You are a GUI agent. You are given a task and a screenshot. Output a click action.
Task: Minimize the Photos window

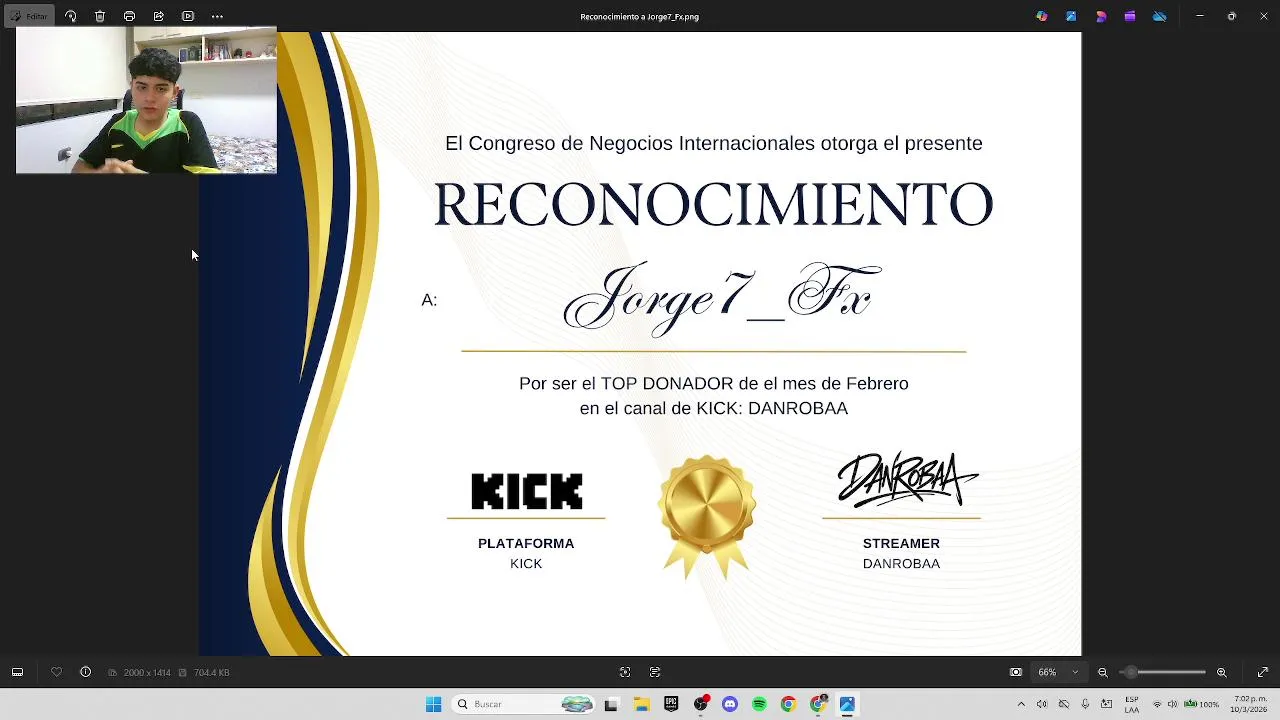pyautogui.click(x=1200, y=16)
